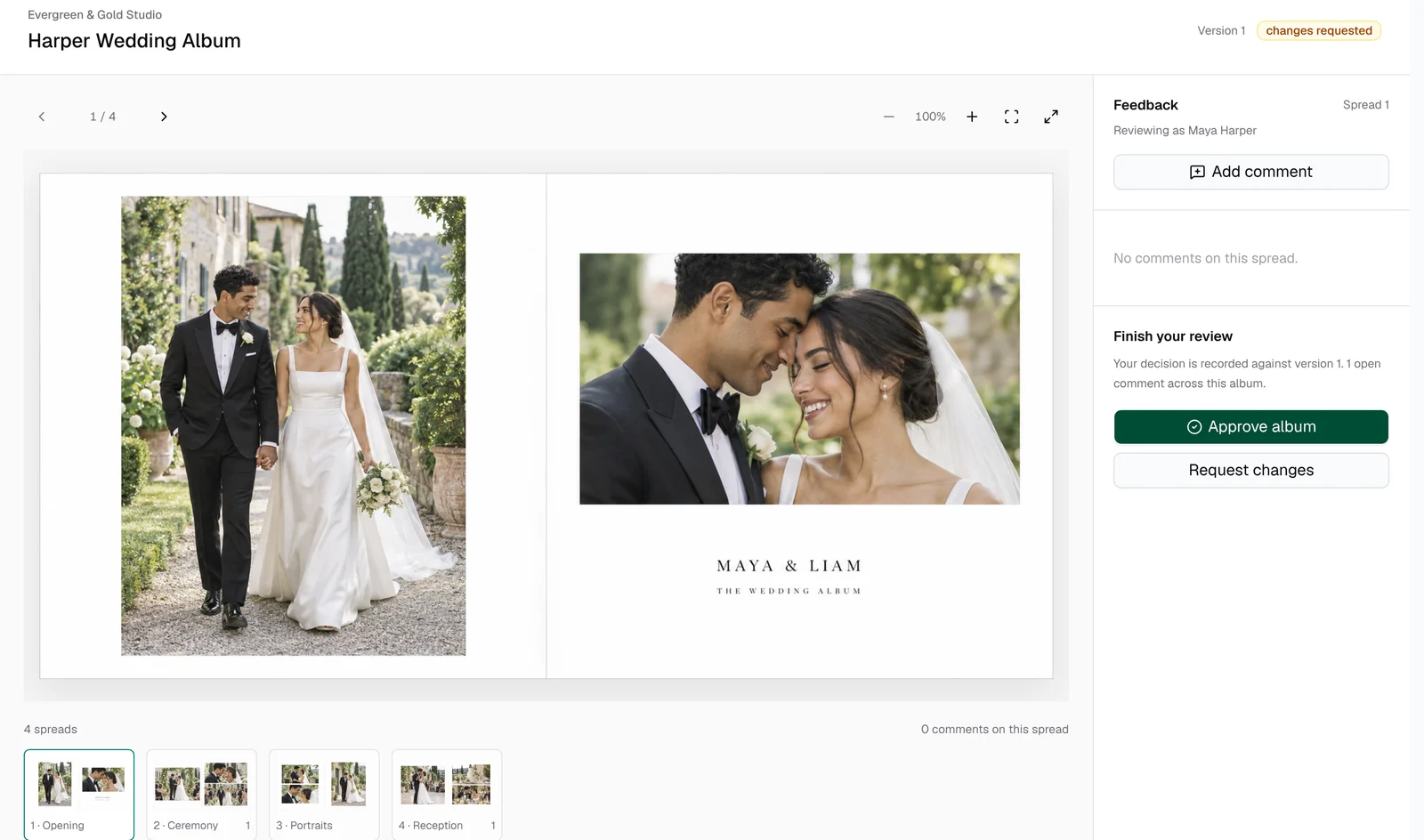1424x840 pixels.
Task: Click the Spread 1 label in Feedback
Action: 1365,105
